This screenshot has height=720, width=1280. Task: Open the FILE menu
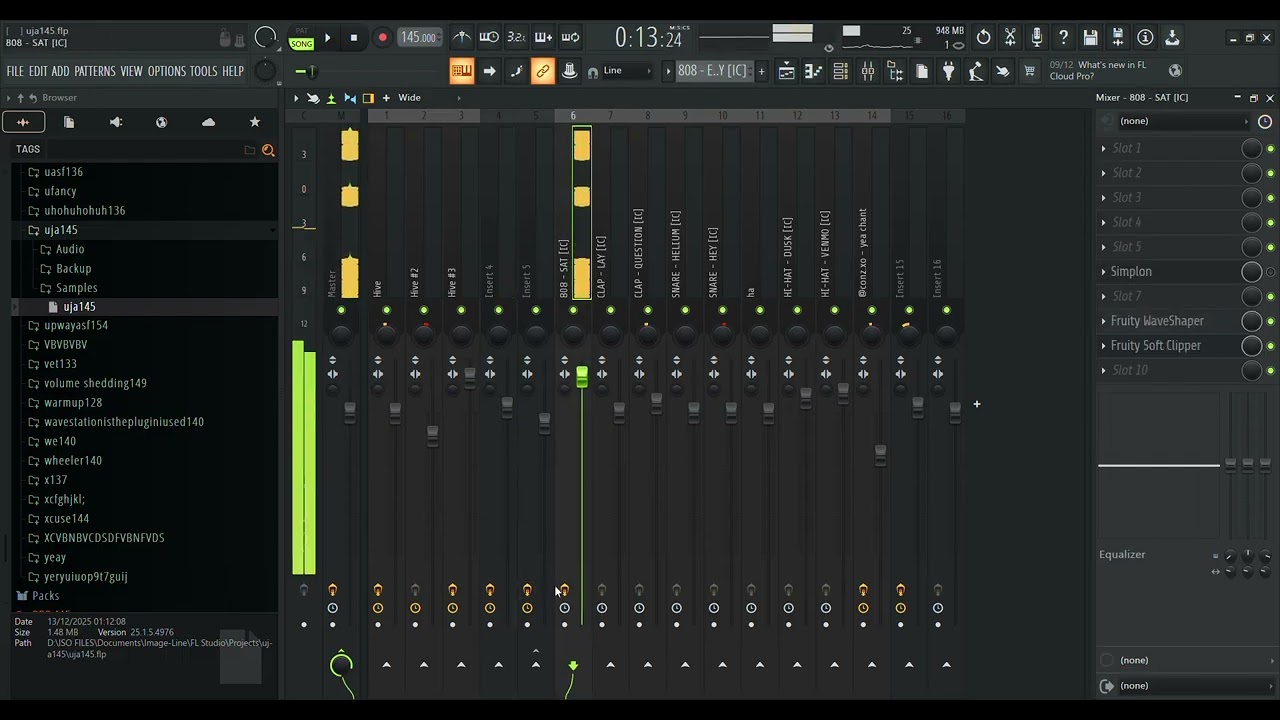click(x=15, y=71)
